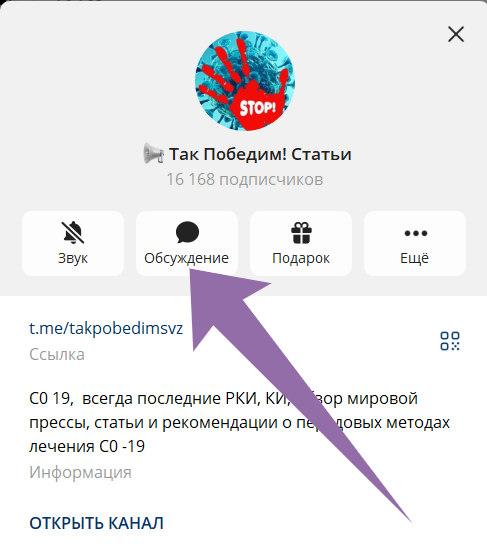Select the channel description paragraph text

click(x=239, y=423)
